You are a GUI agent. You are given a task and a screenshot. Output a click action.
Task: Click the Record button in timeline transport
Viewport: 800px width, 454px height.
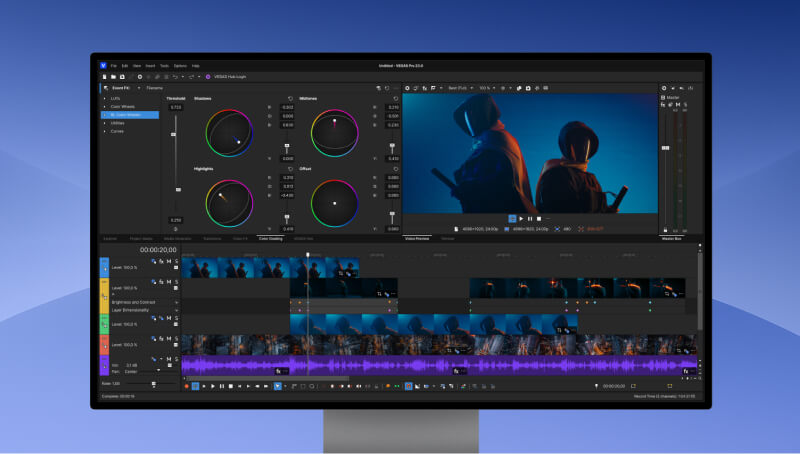[x=187, y=387]
